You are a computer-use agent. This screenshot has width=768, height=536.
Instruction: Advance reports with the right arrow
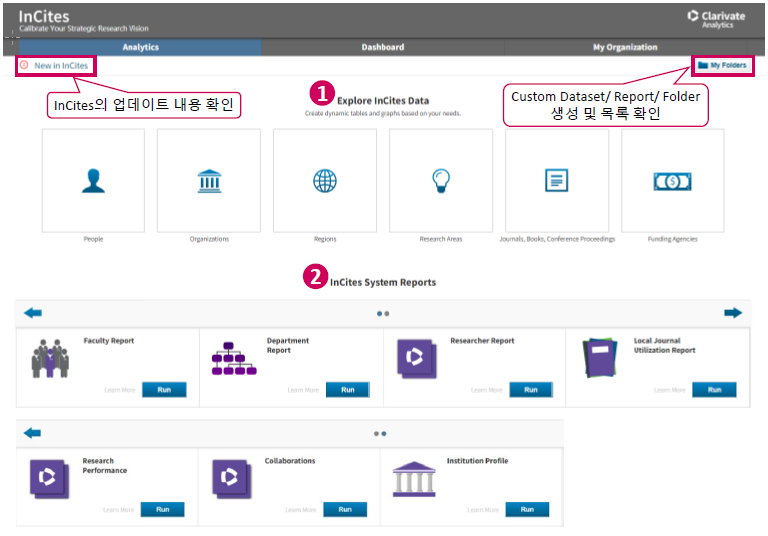tap(733, 313)
